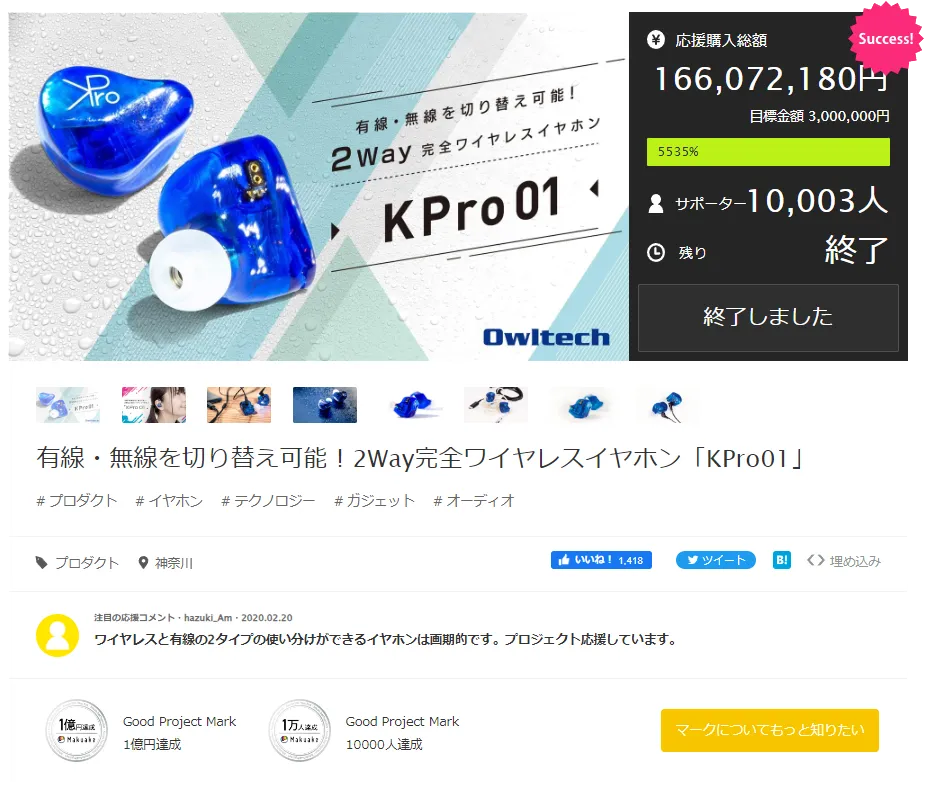927x791 pixels.
Task: Click the Hatena bookmark B! icon
Action: coord(782,560)
